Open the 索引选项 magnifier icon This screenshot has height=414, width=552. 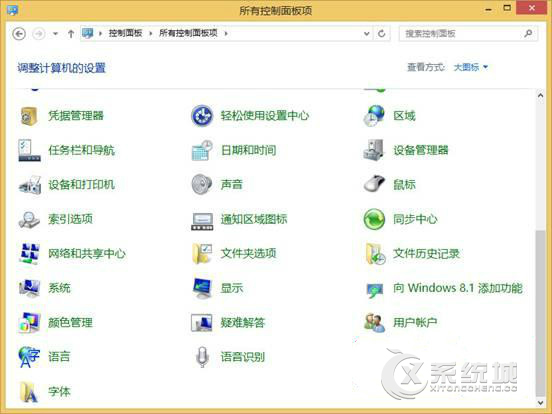[29, 219]
